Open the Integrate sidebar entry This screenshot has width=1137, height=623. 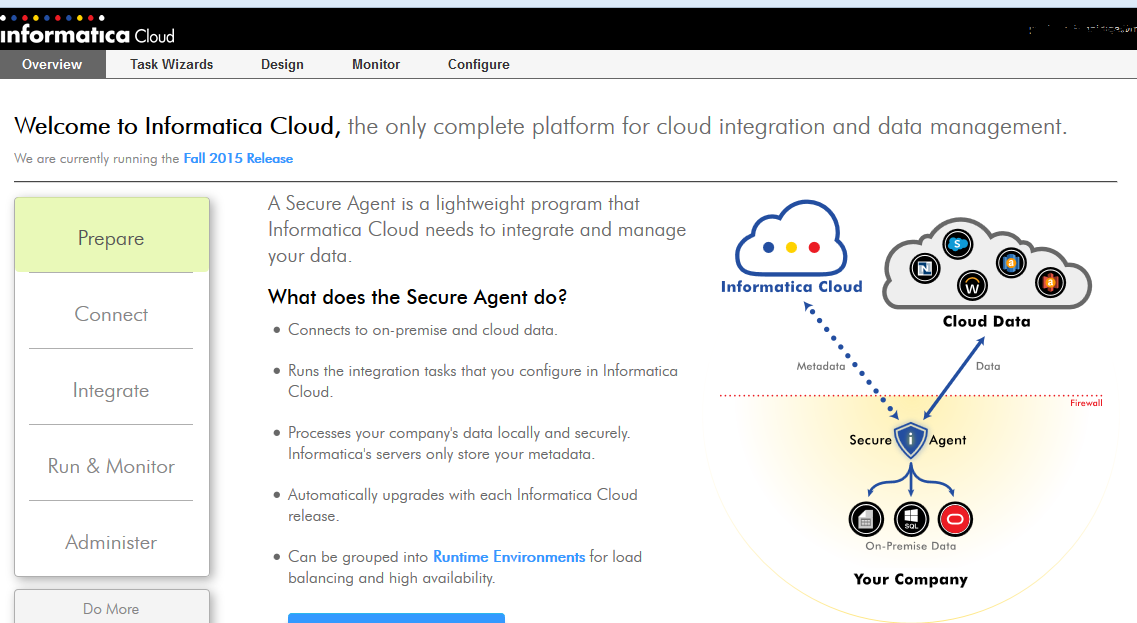tap(110, 390)
